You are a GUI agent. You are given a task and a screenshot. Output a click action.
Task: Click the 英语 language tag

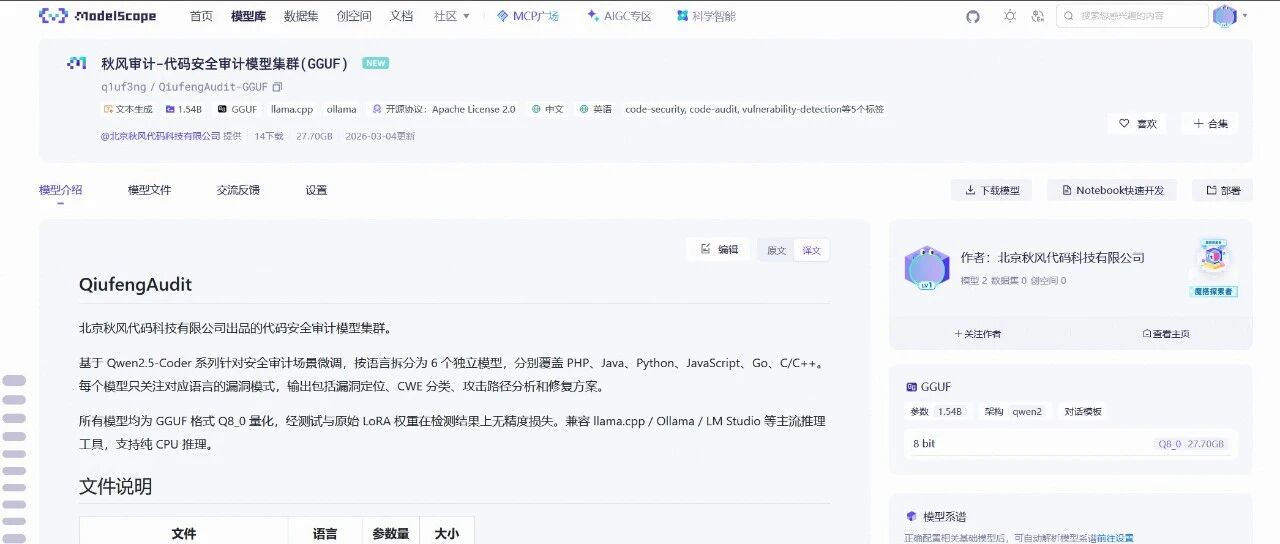click(x=596, y=109)
